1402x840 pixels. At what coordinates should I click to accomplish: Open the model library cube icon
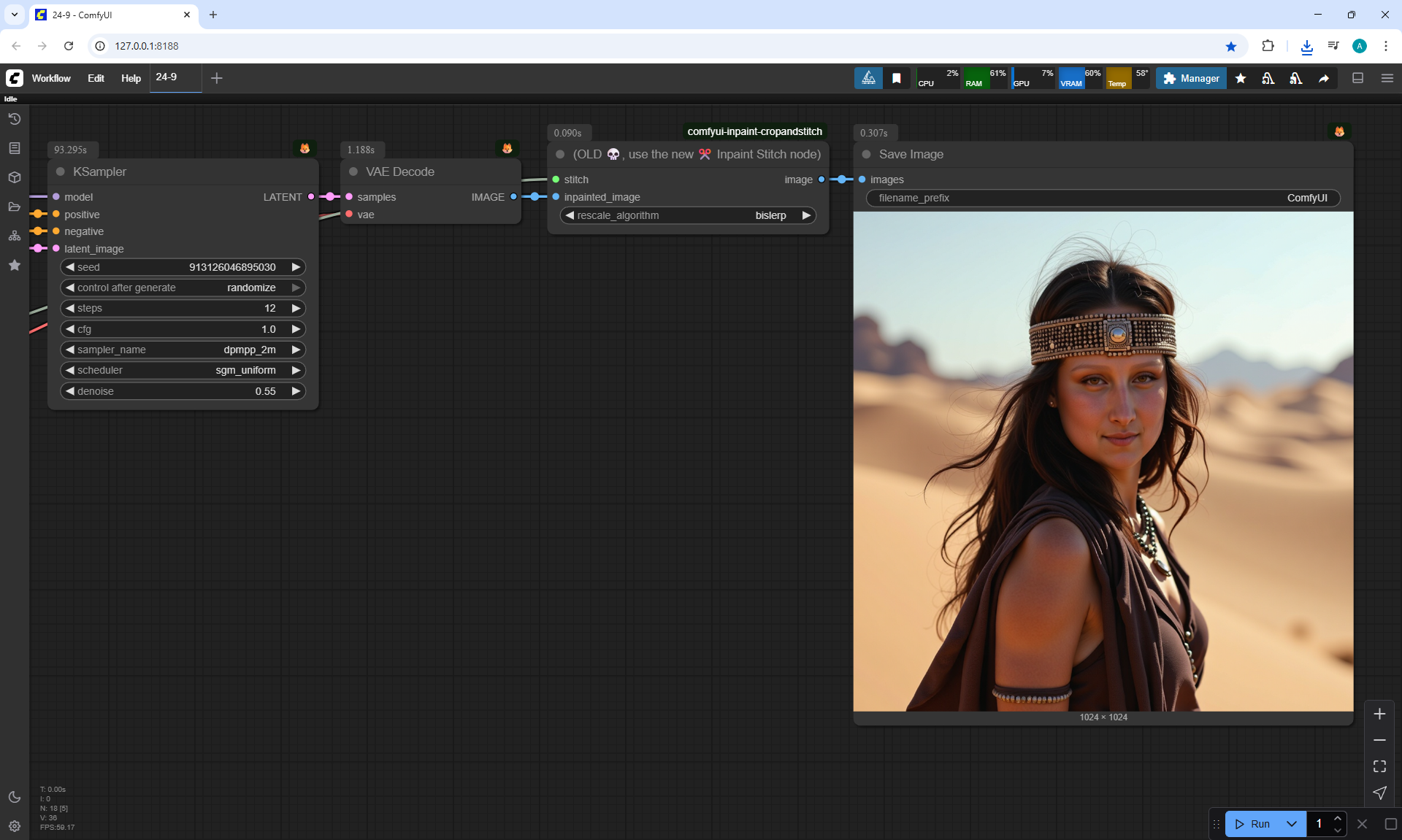pyautogui.click(x=15, y=177)
